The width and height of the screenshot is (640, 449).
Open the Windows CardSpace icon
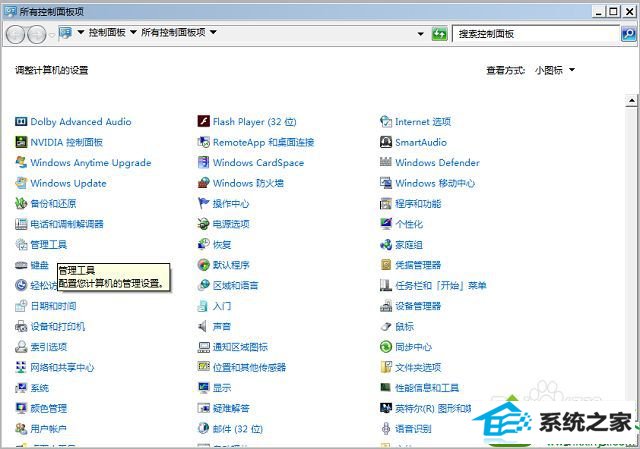click(203, 162)
